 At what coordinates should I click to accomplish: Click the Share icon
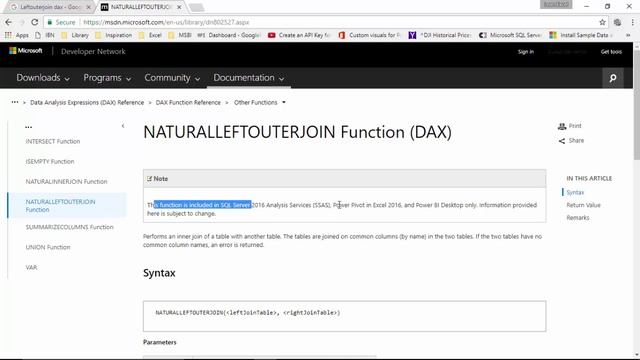[x=562, y=141]
